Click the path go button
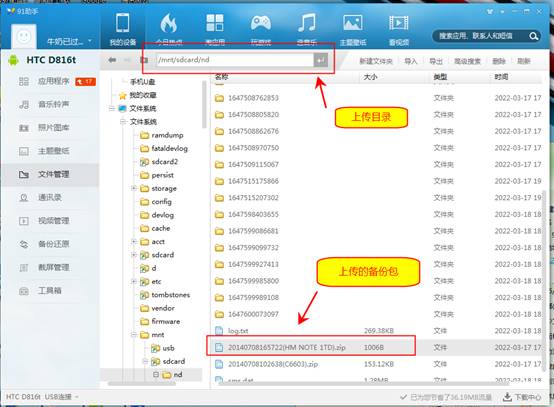The image size is (554, 407). [x=320, y=60]
